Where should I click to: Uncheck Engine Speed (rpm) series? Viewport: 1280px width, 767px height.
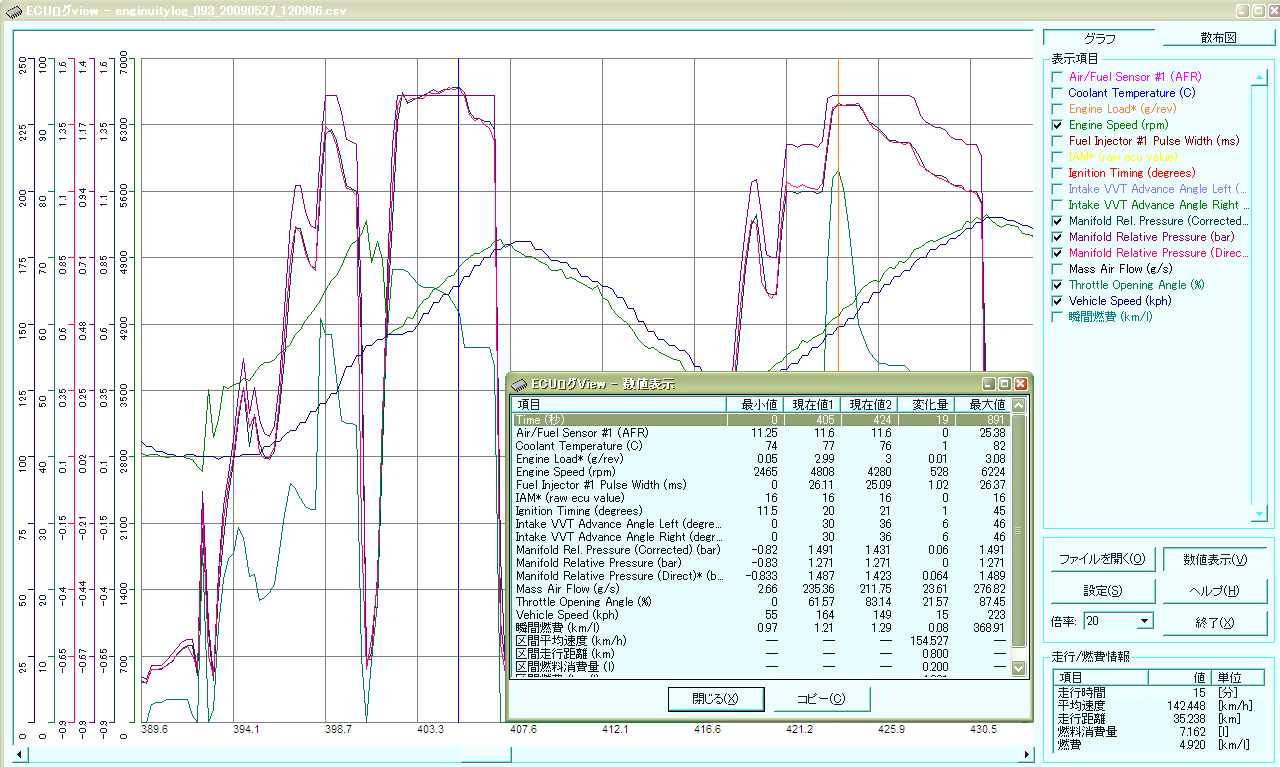click(1057, 125)
